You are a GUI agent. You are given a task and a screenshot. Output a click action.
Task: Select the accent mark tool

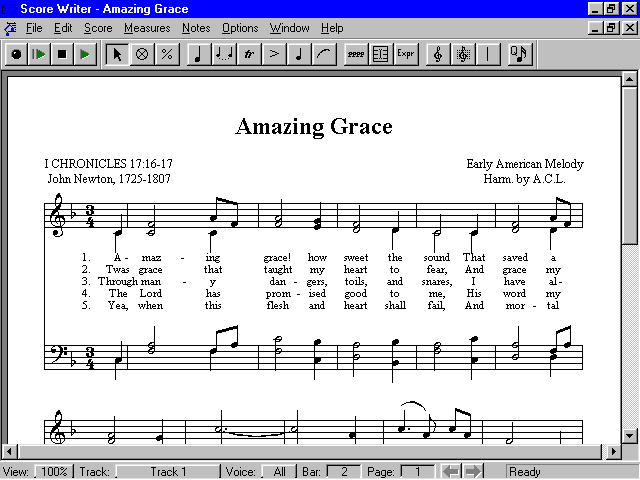(274, 54)
